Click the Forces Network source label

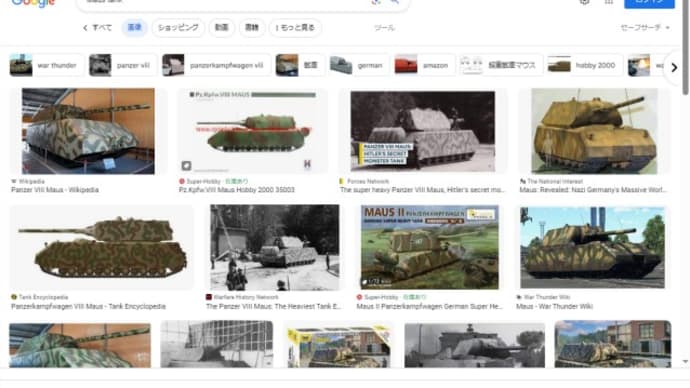[x=364, y=181]
